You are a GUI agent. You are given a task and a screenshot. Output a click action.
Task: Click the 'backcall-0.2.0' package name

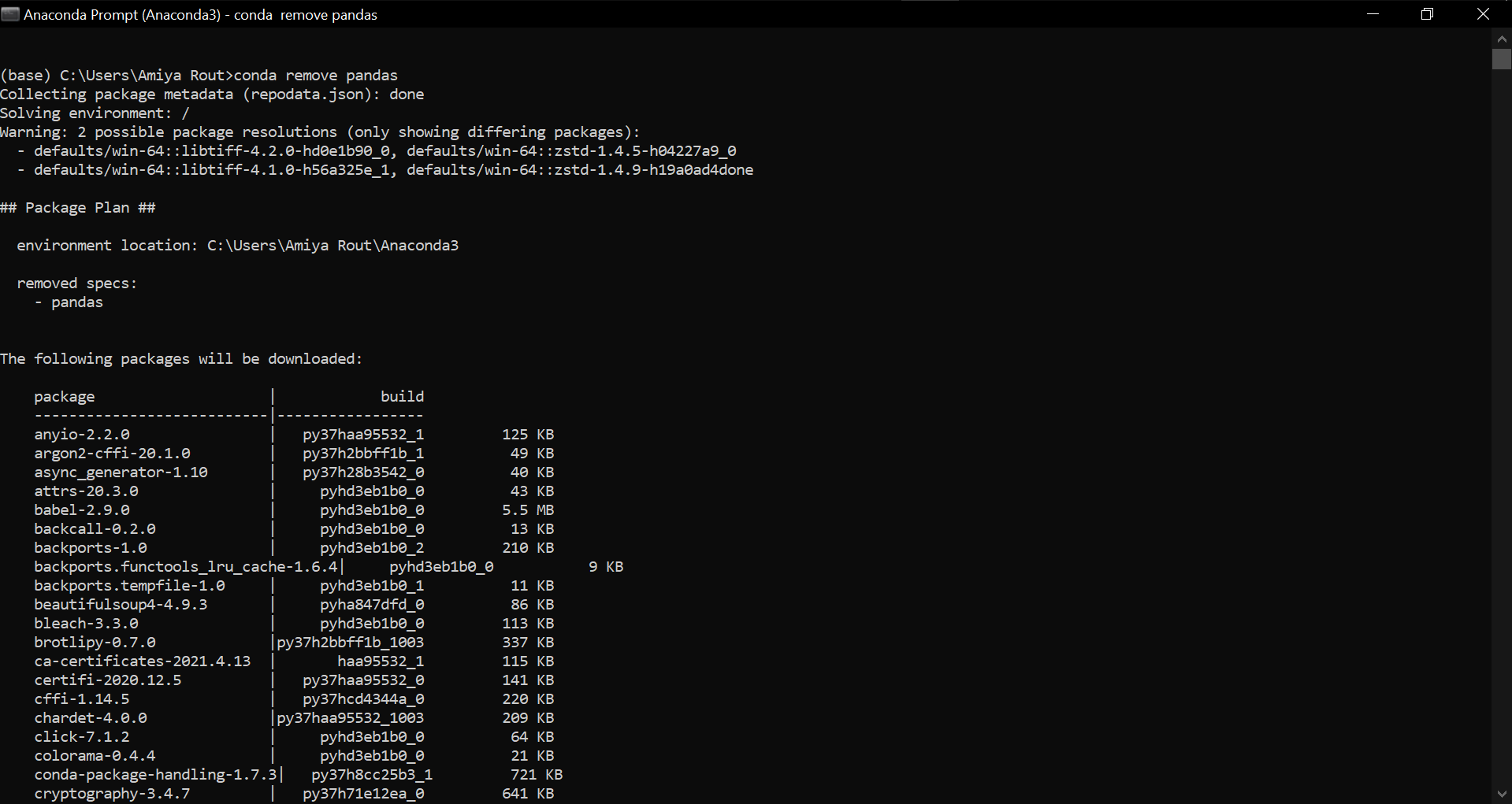[95, 529]
